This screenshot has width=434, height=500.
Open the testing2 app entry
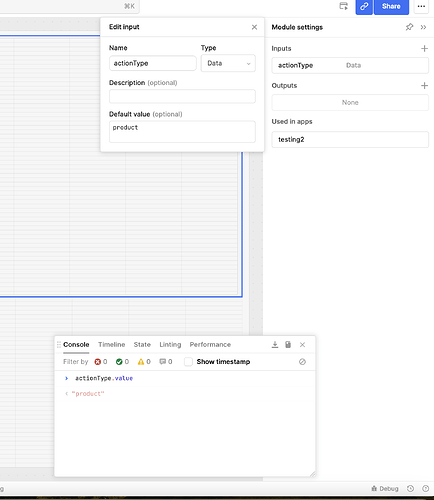click(x=350, y=139)
